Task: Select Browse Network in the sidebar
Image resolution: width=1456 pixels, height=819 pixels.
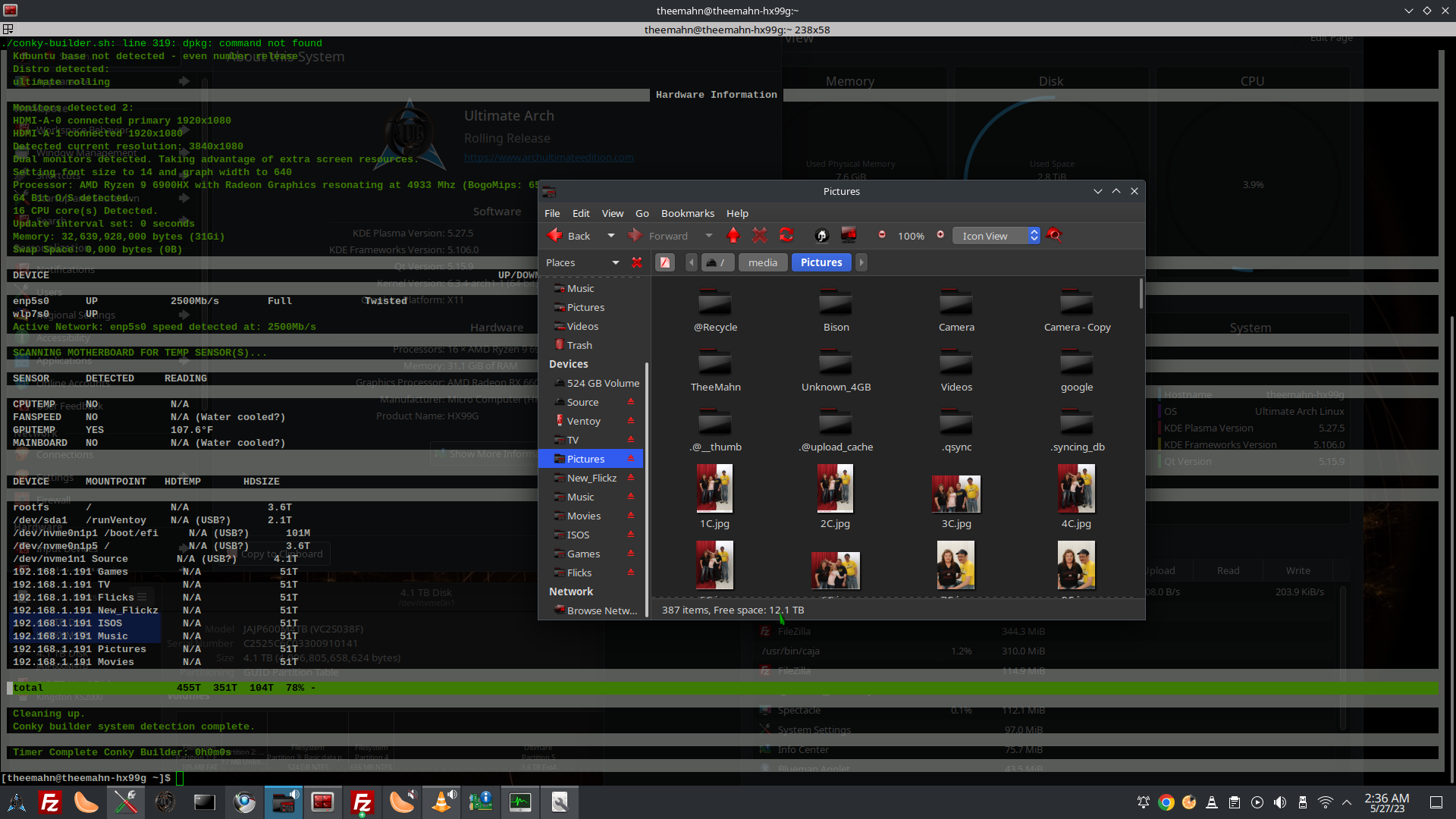Action: coord(596,610)
